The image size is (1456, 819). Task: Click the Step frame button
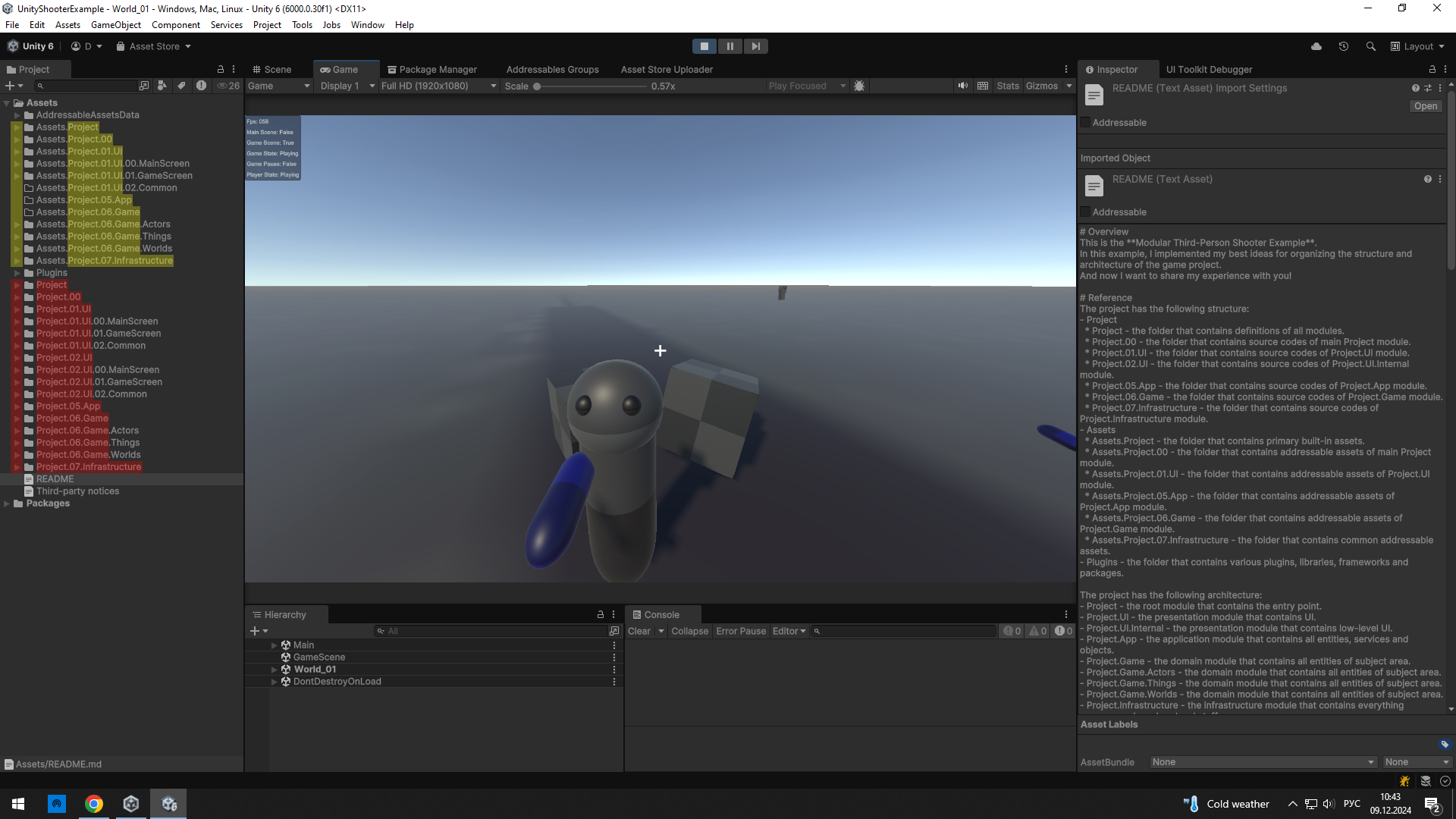click(x=755, y=46)
